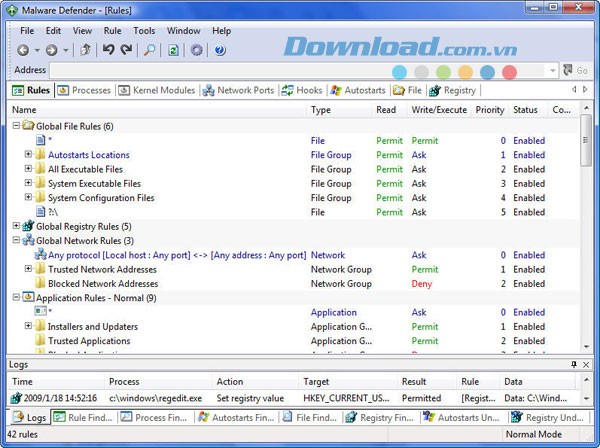Expand the Autostarts Locations file group
This screenshot has width=600, height=448.
(29, 155)
